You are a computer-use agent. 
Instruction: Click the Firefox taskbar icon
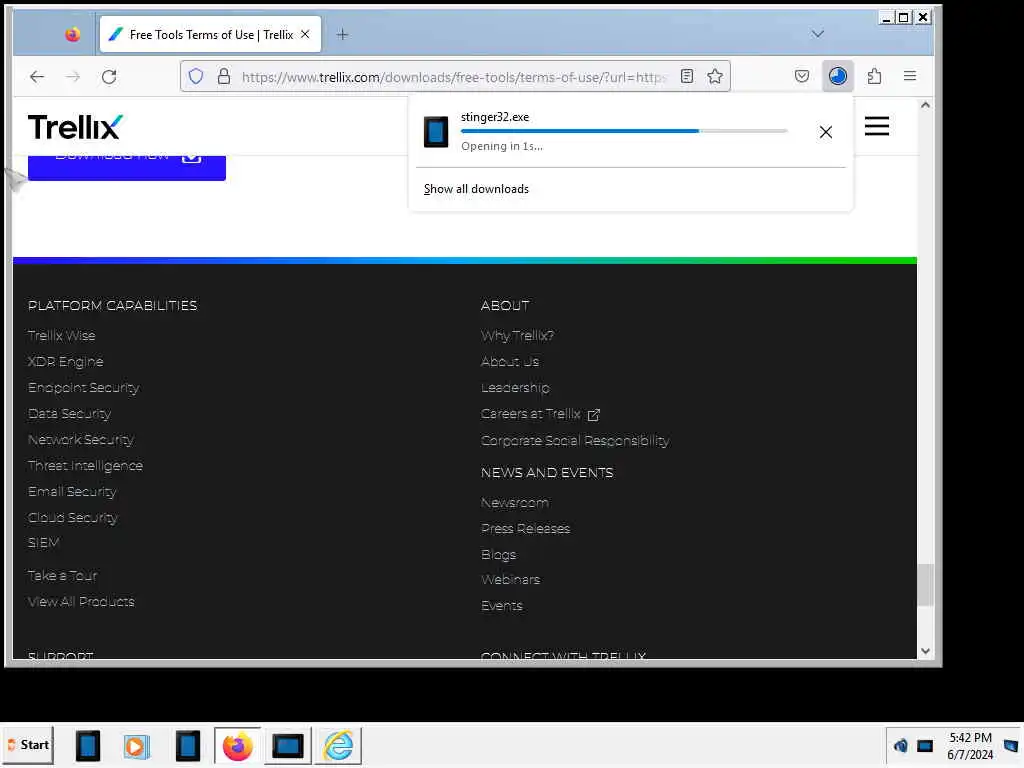pos(237,746)
